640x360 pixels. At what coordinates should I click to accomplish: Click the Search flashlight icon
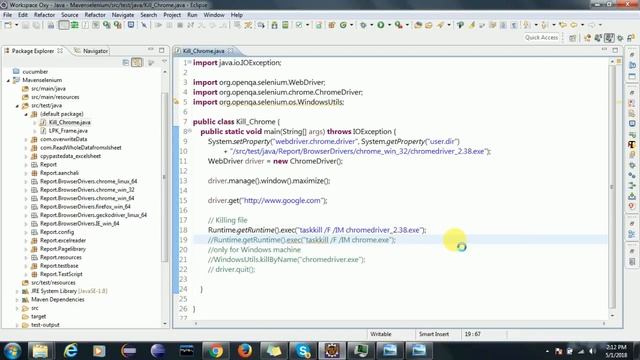pyautogui.click(x=440, y=25)
